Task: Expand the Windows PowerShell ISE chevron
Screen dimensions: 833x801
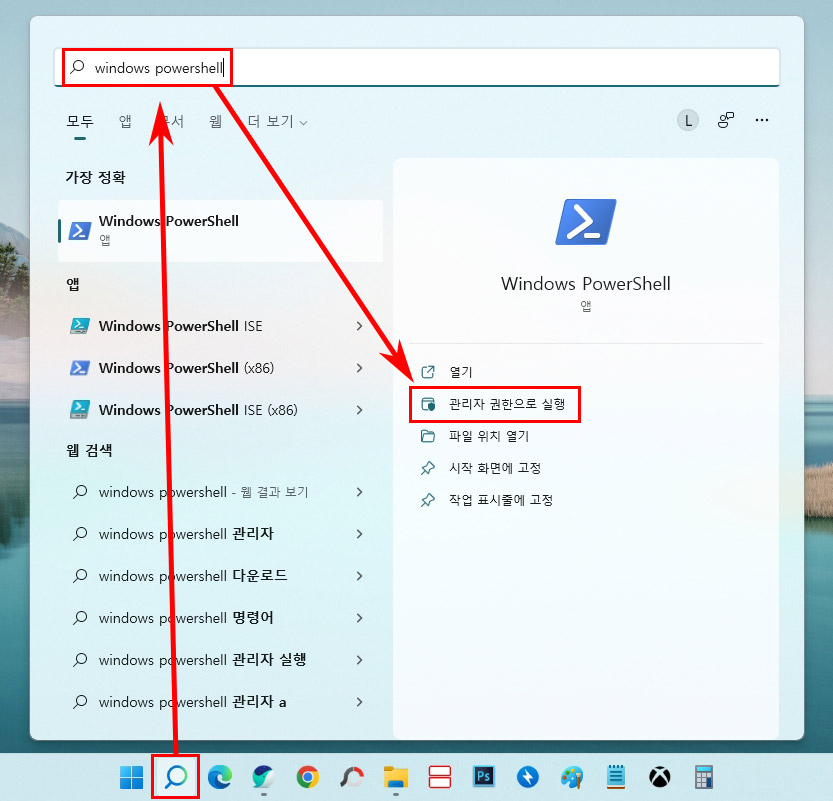Action: pyautogui.click(x=359, y=326)
